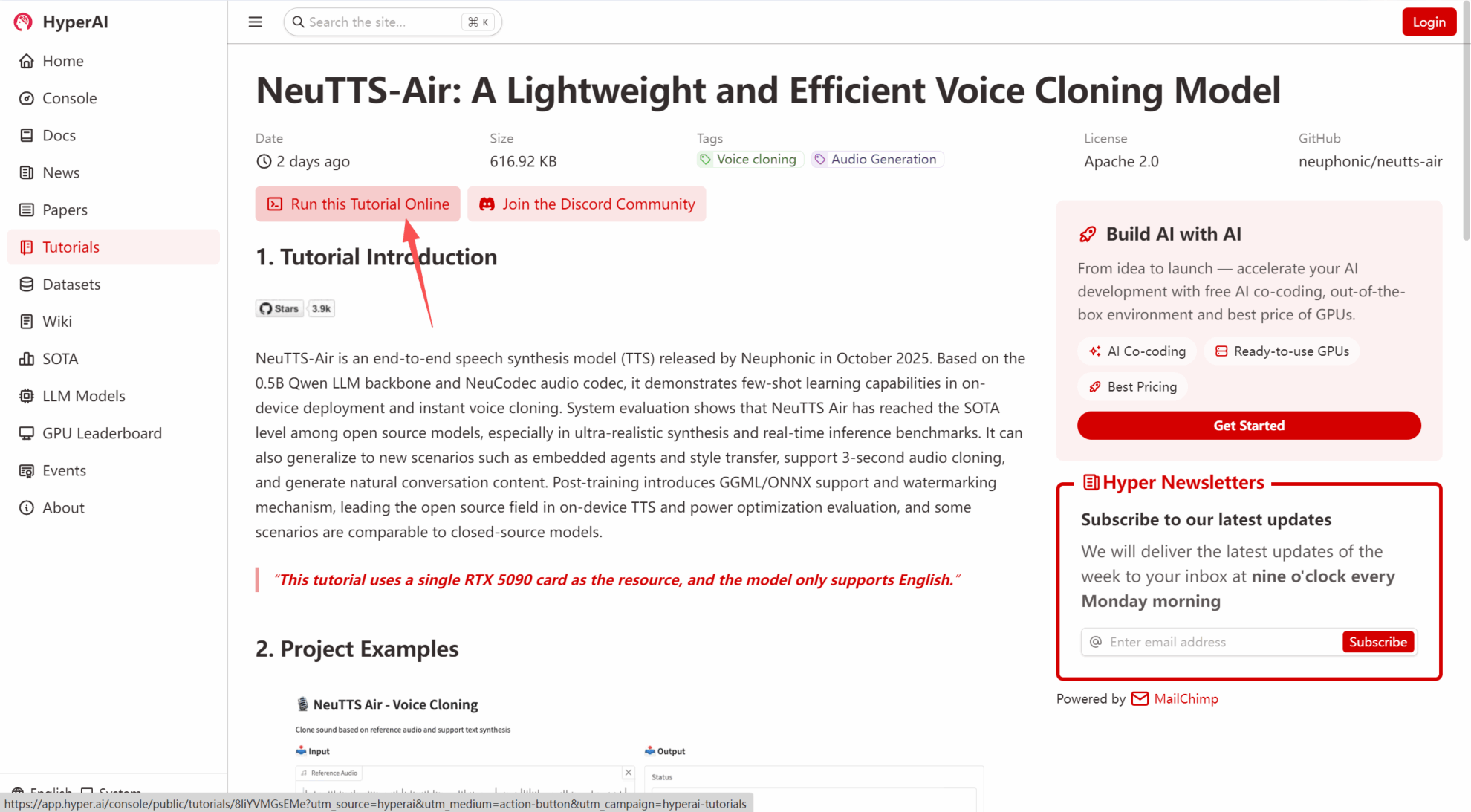This screenshot has width=1471, height=812.
Task: Toggle the sidebar hamburger menu
Action: pos(255,22)
